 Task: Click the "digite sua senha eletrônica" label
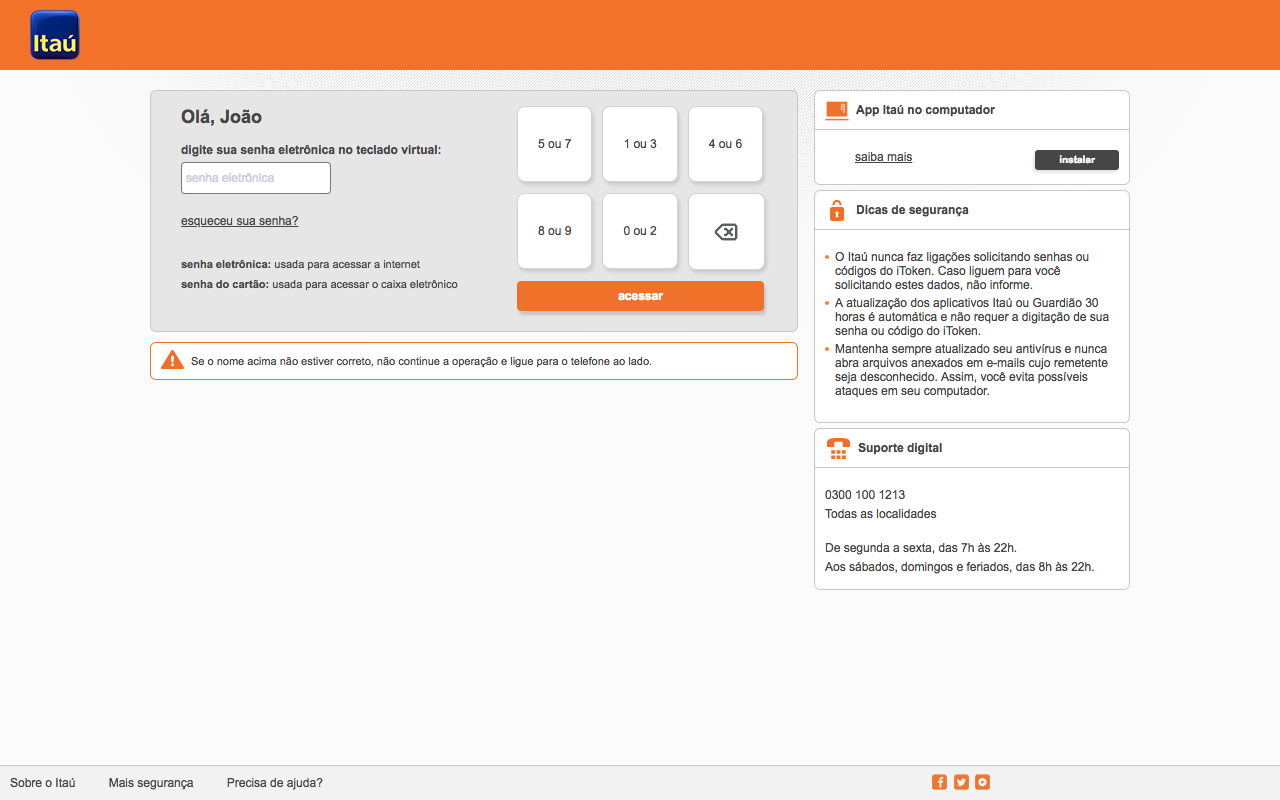tap(311, 150)
